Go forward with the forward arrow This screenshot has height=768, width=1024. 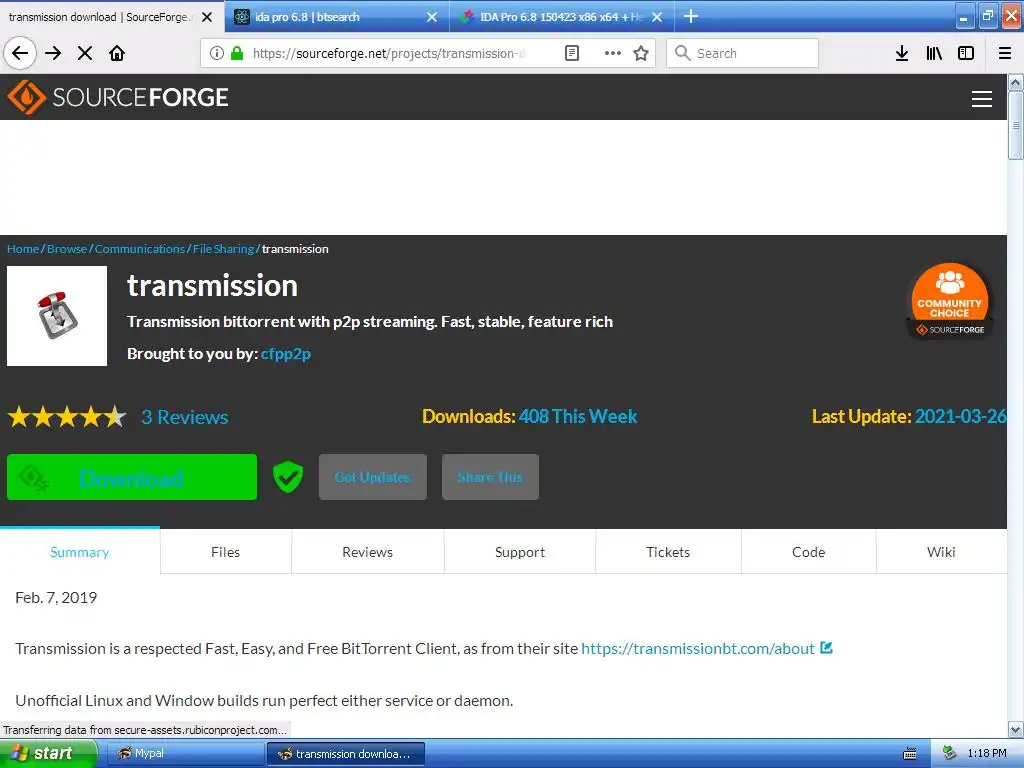pyautogui.click(x=53, y=53)
